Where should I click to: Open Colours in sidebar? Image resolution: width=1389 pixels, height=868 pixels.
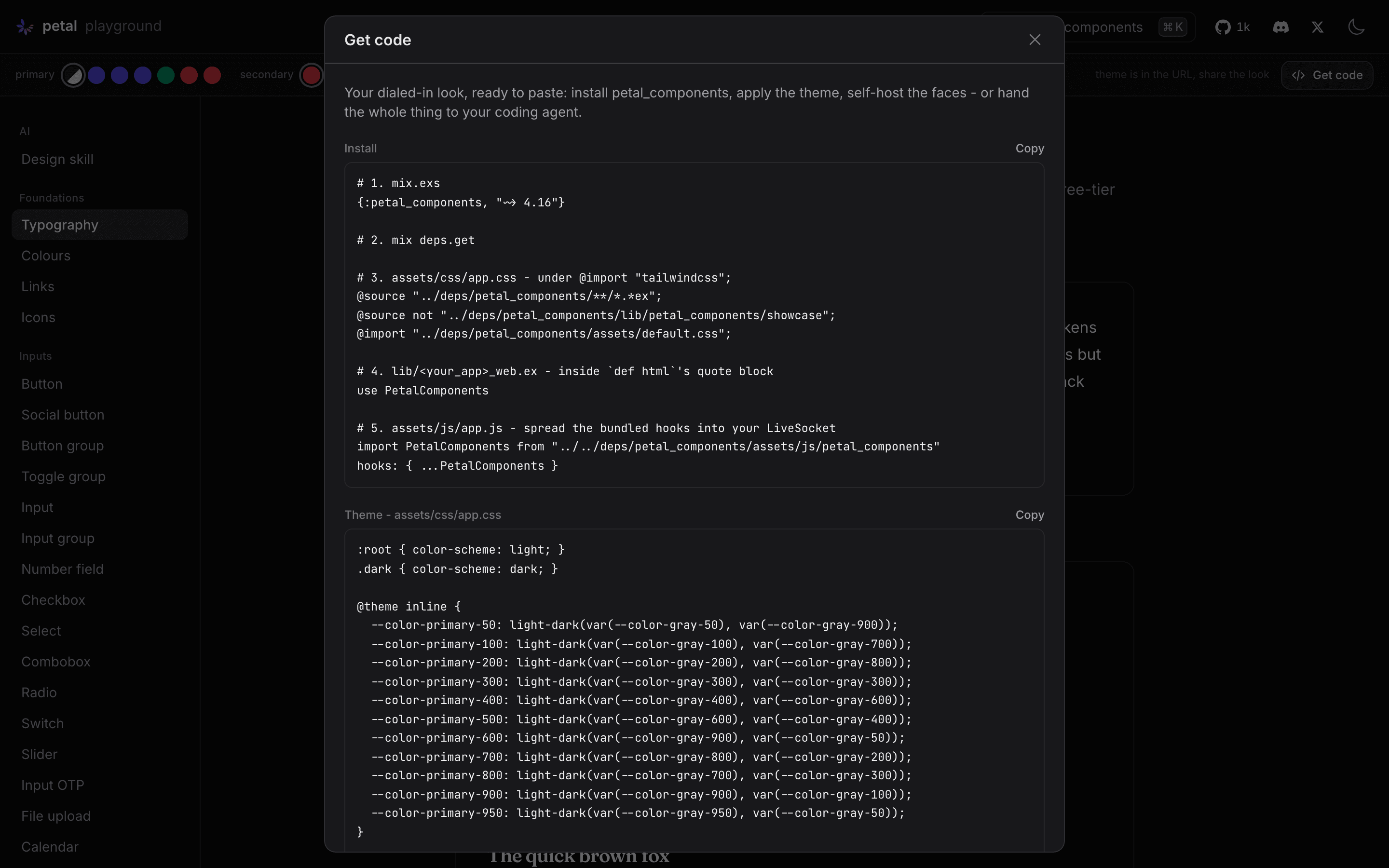[100, 256]
